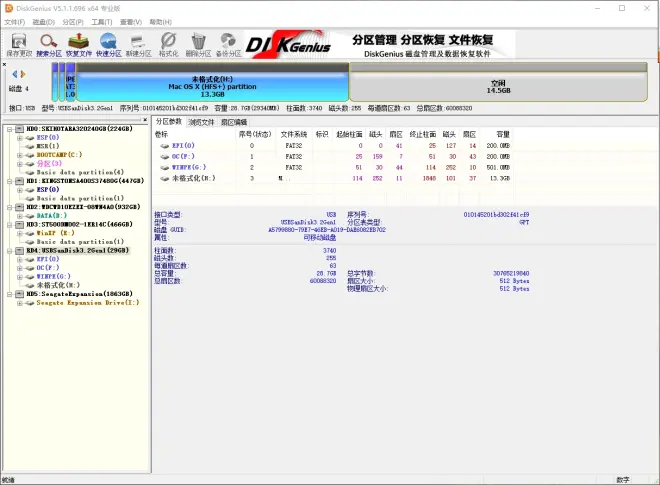Select MSR(1) in the disk tree

(x=48, y=146)
